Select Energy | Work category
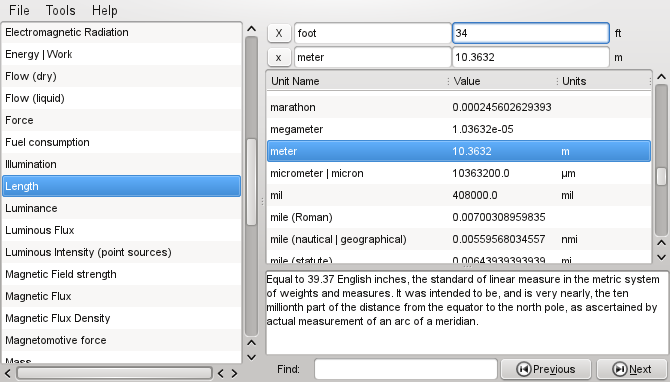This screenshot has width=670, height=382. [x=121, y=54]
